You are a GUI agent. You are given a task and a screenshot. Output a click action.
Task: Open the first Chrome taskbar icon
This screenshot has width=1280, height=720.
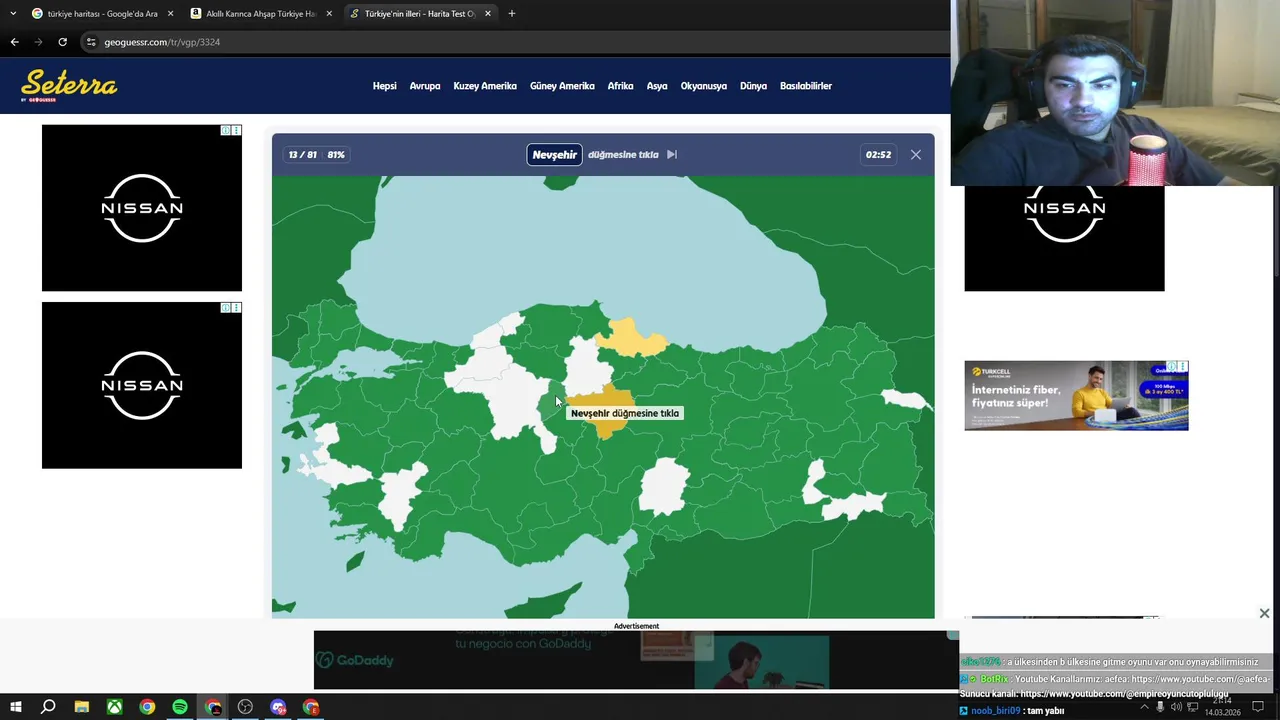coord(147,708)
